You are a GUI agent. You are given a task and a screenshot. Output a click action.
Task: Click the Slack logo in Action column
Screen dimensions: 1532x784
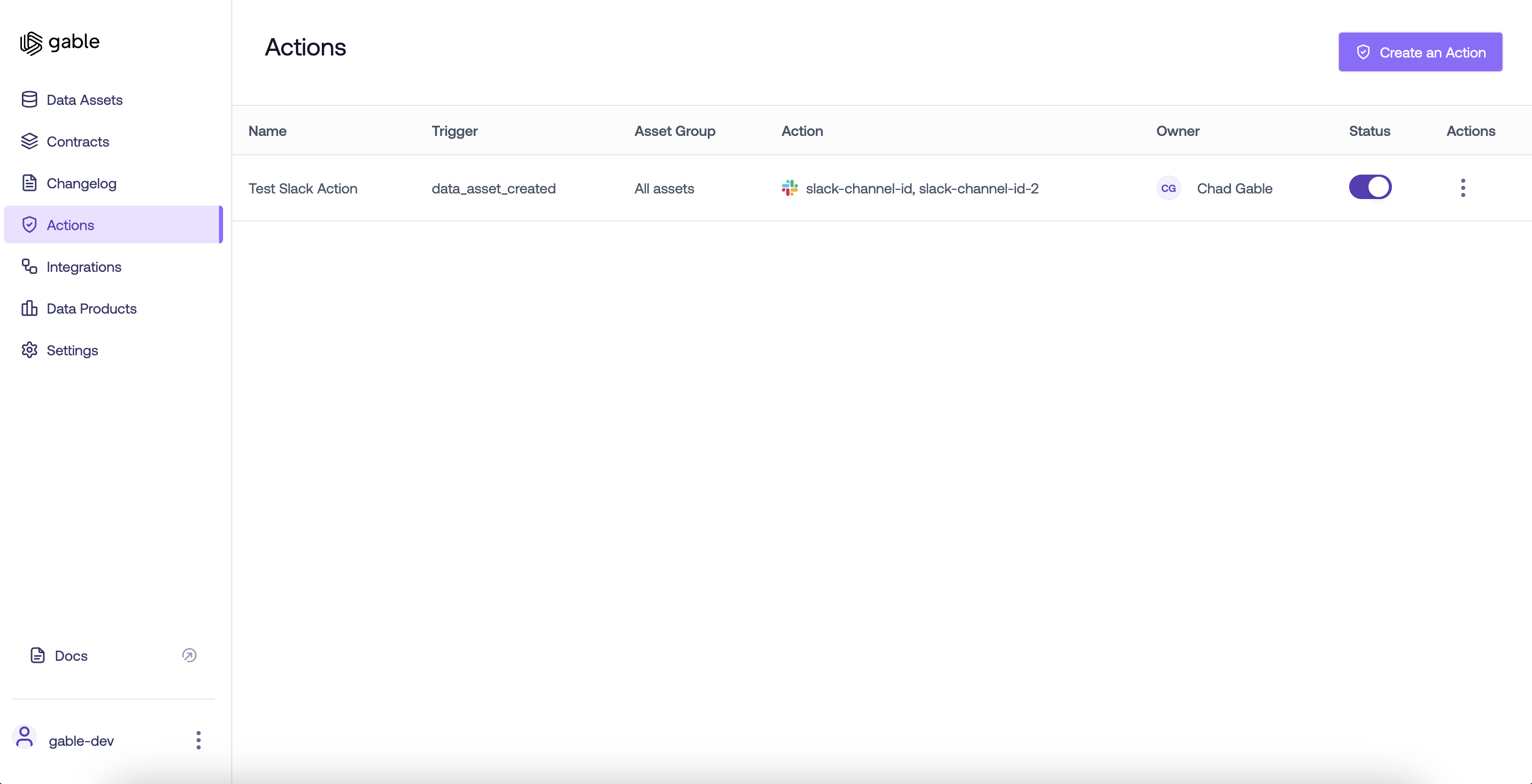click(x=789, y=188)
